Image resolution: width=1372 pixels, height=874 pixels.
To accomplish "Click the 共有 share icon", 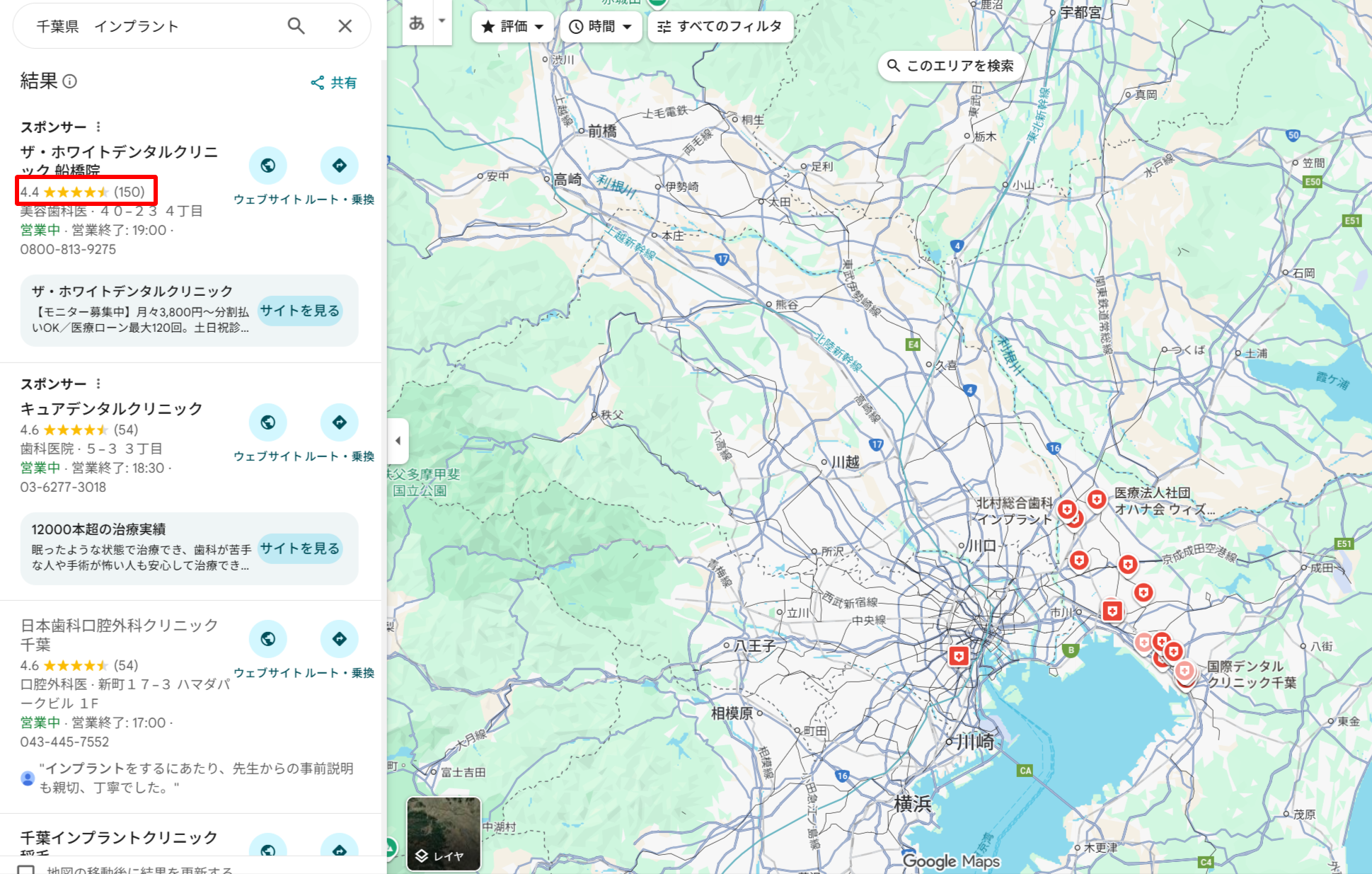I will click(333, 83).
